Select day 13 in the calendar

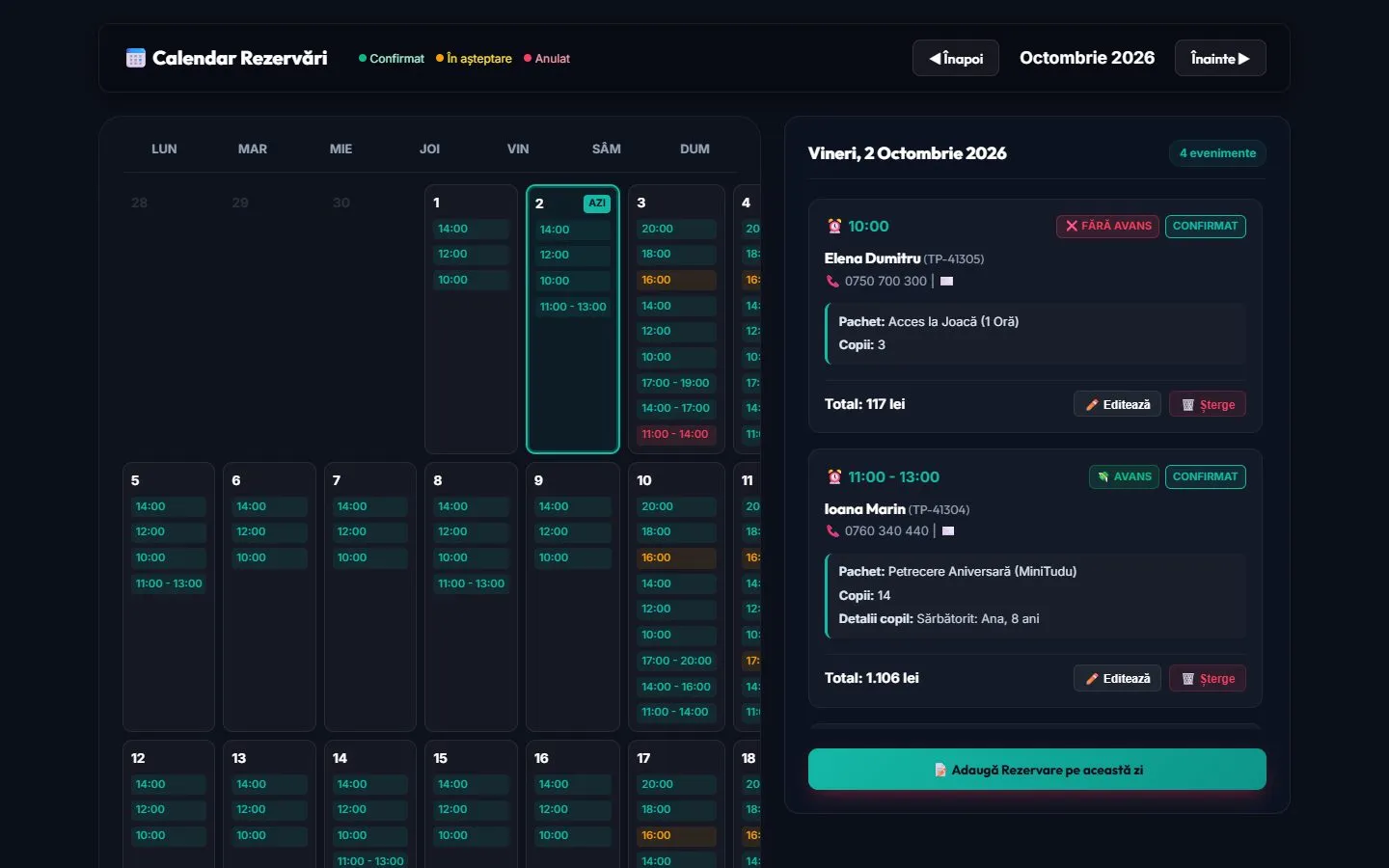coord(270,805)
